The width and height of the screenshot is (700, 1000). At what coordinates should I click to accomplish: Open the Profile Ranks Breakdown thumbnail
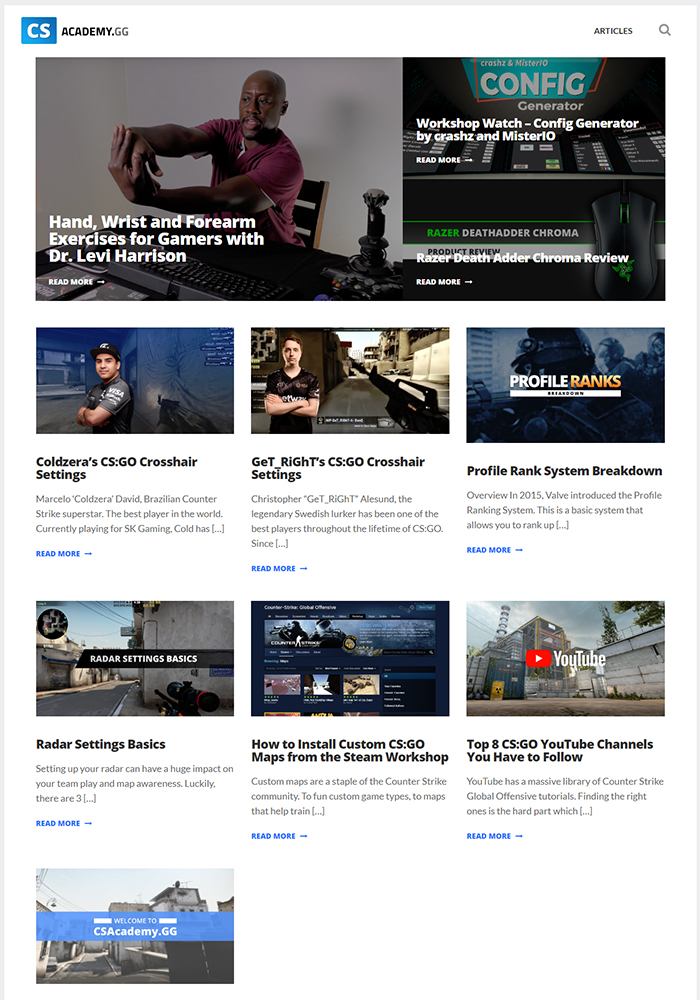(565, 385)
